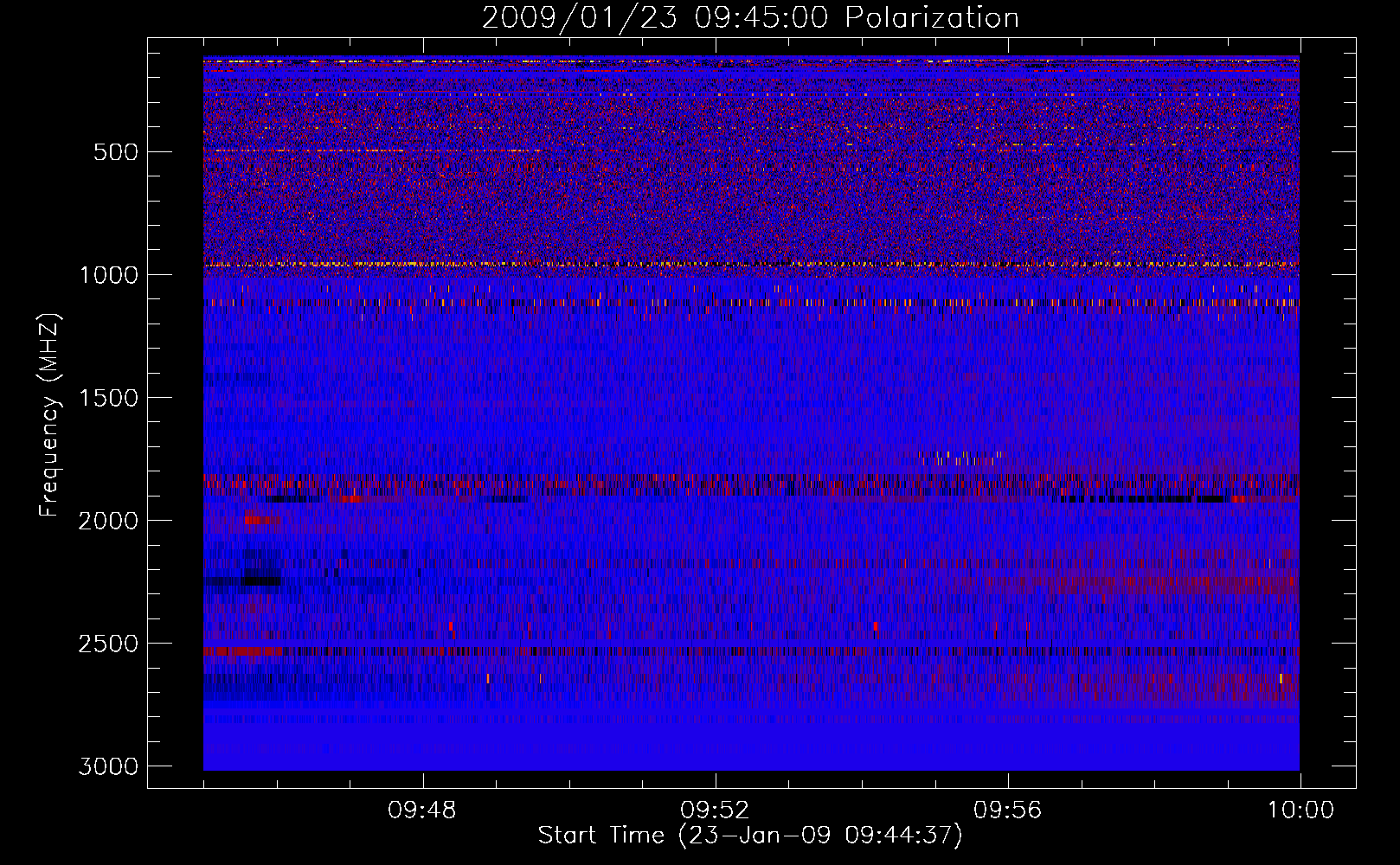The height and width of the screenshot is (865, 1400).
Task: Click the '09:56' time tick label
Action: coord(1008,811)
